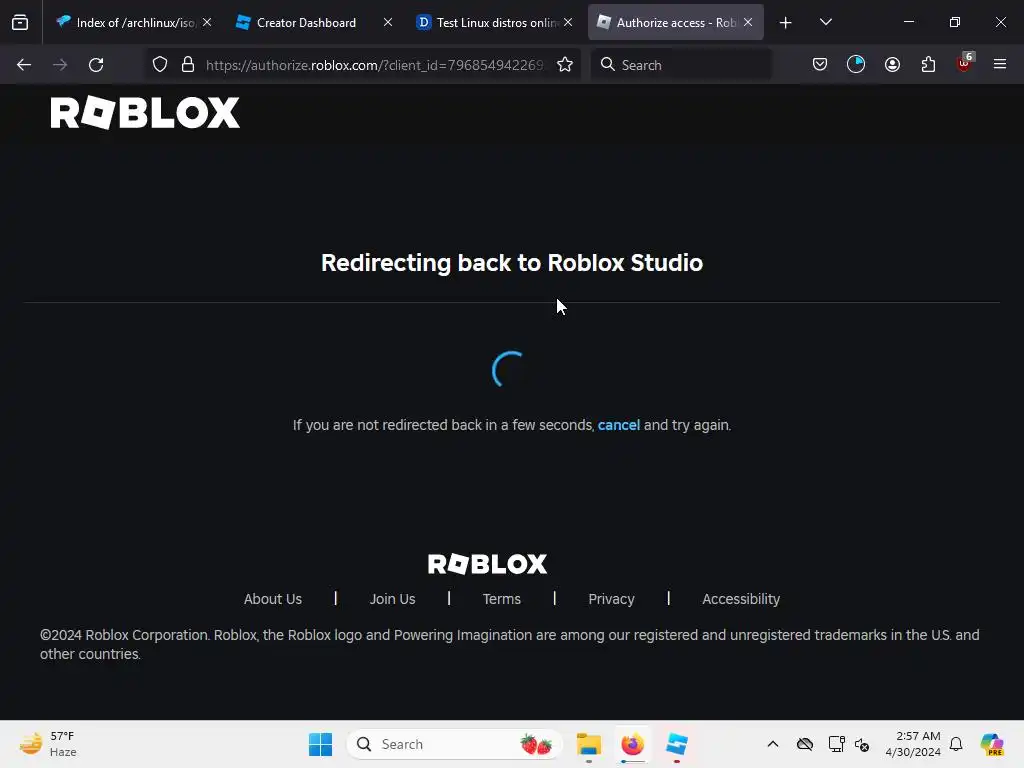Viewport: 1024px width, 768px height.
Task: Open Firefox View tab list icon
Action: (x=20, y=22)
